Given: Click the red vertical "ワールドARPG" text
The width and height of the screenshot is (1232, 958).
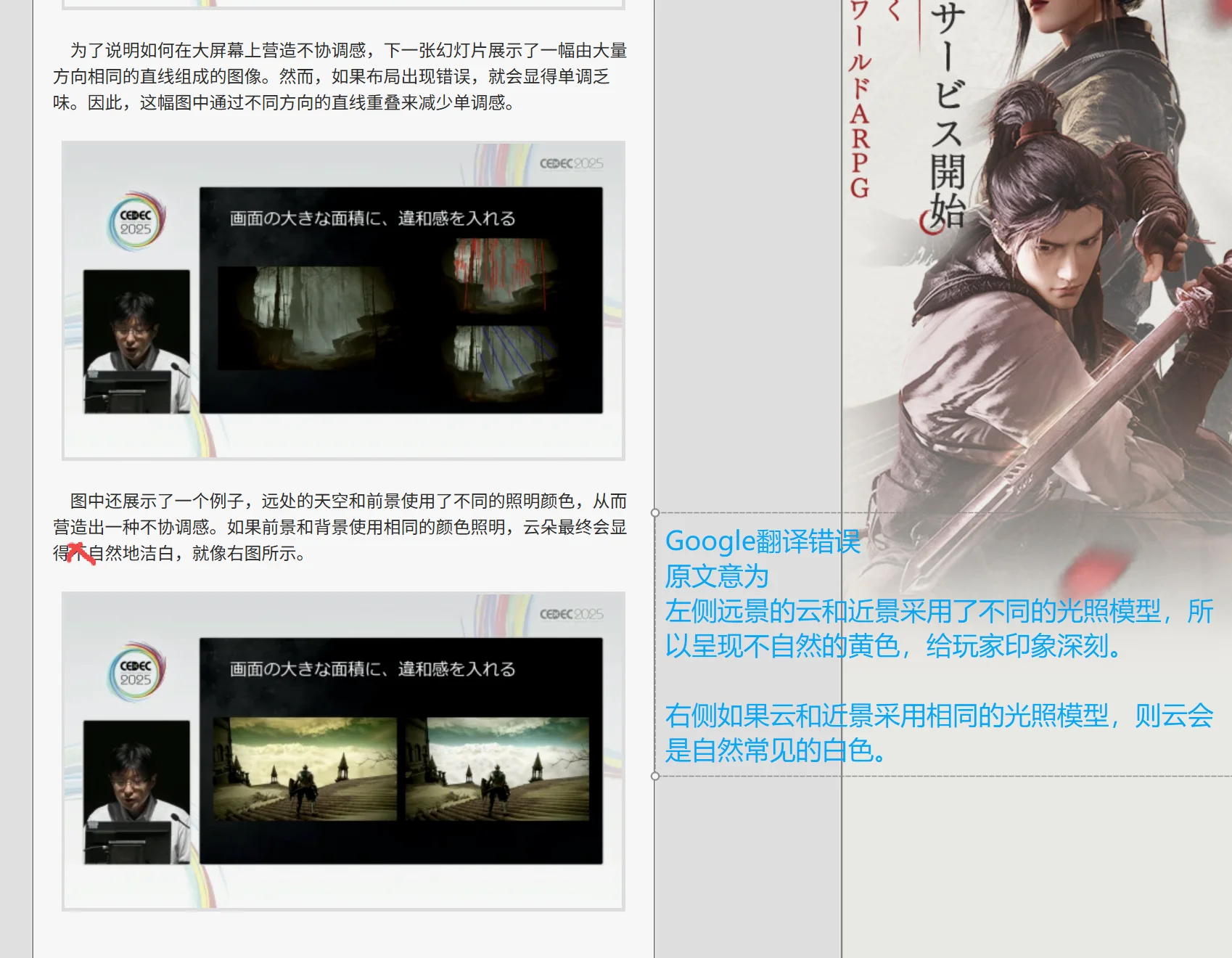Looking at the screenshot, I should [859, 102].
